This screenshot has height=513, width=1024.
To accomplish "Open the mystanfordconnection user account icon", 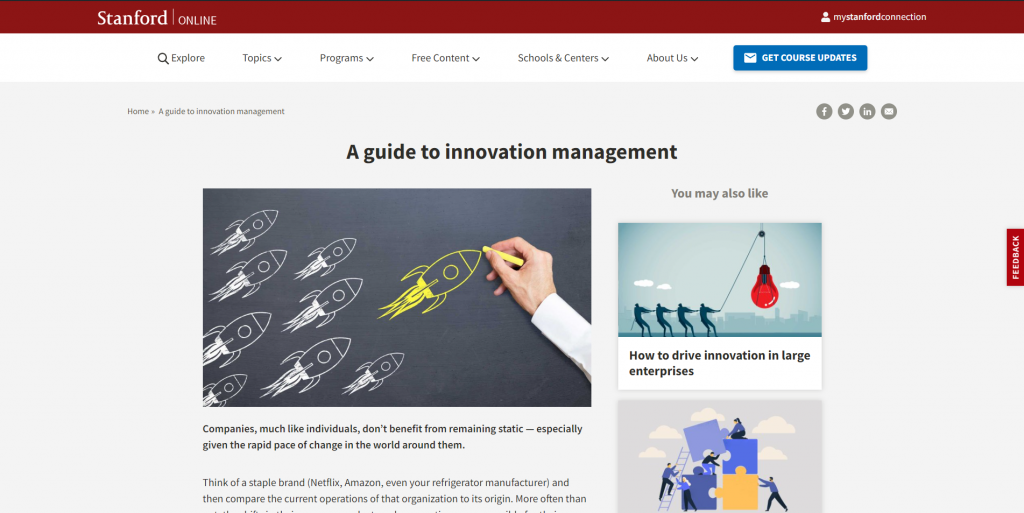I will pos(825,17).
